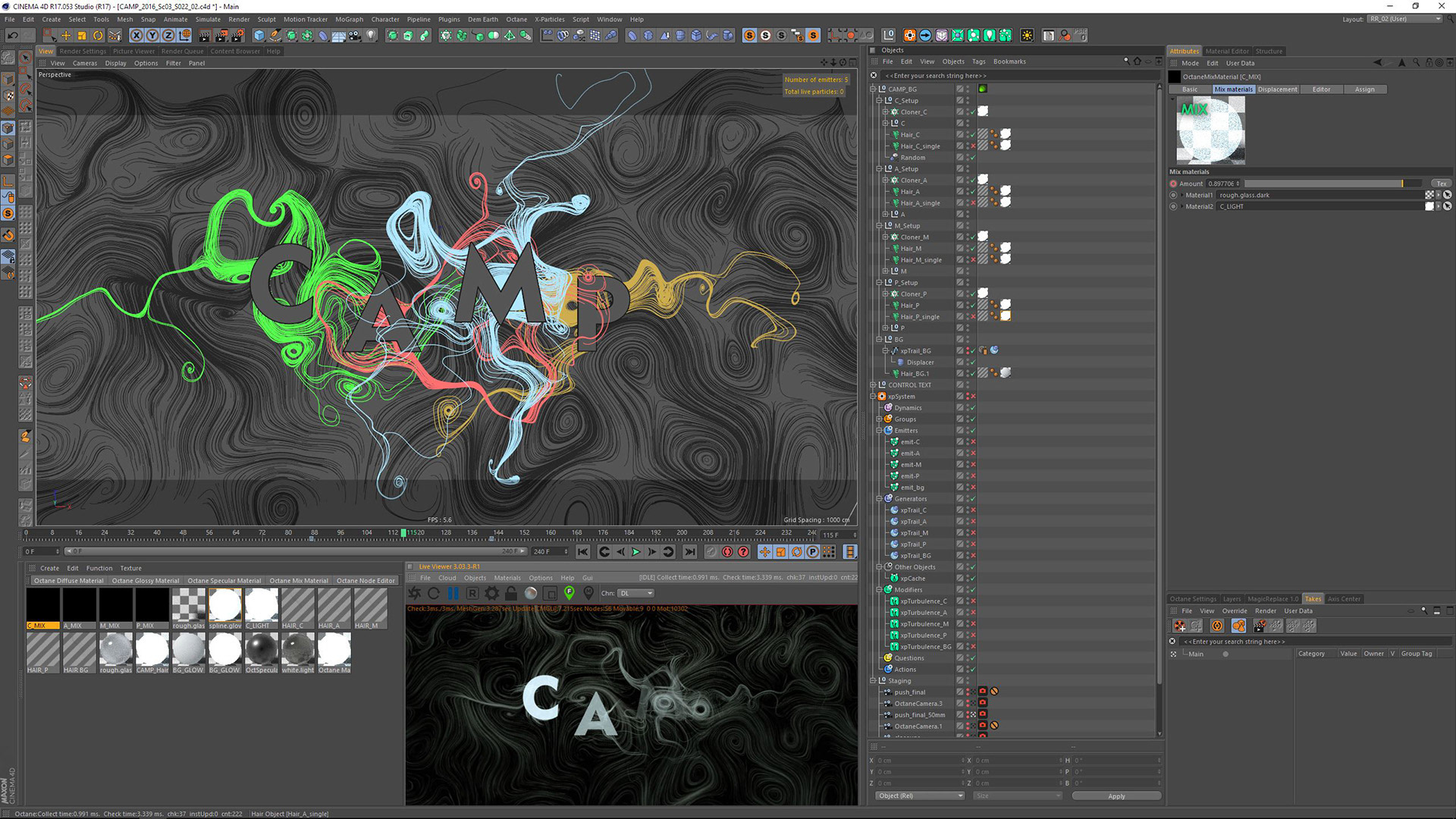Switch to the Picture Viewer tab
Image resolution: width=1456 pixels, height=819 pixels.
point(133,52)
